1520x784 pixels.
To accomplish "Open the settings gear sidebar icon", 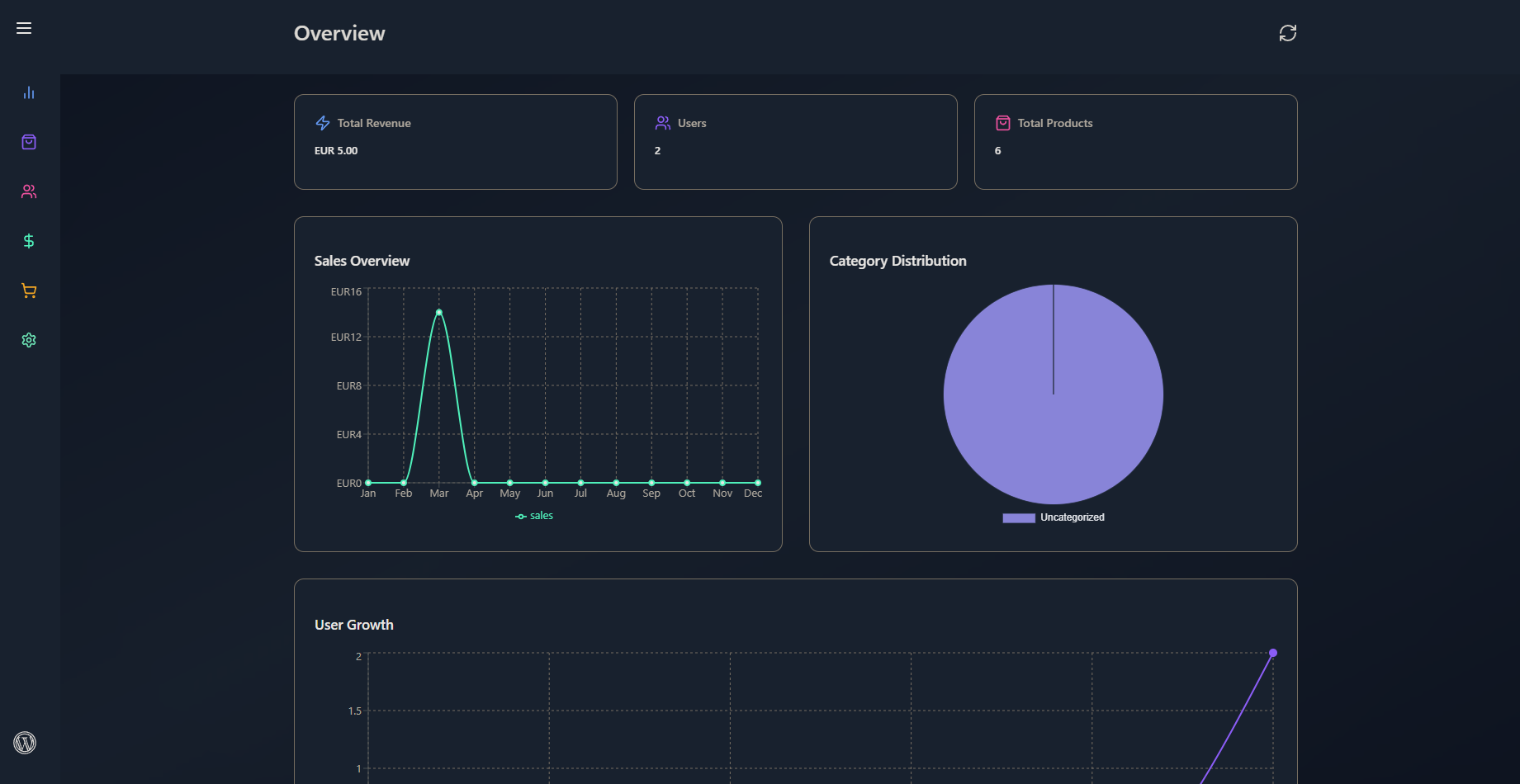I will (x=29, y=340).
